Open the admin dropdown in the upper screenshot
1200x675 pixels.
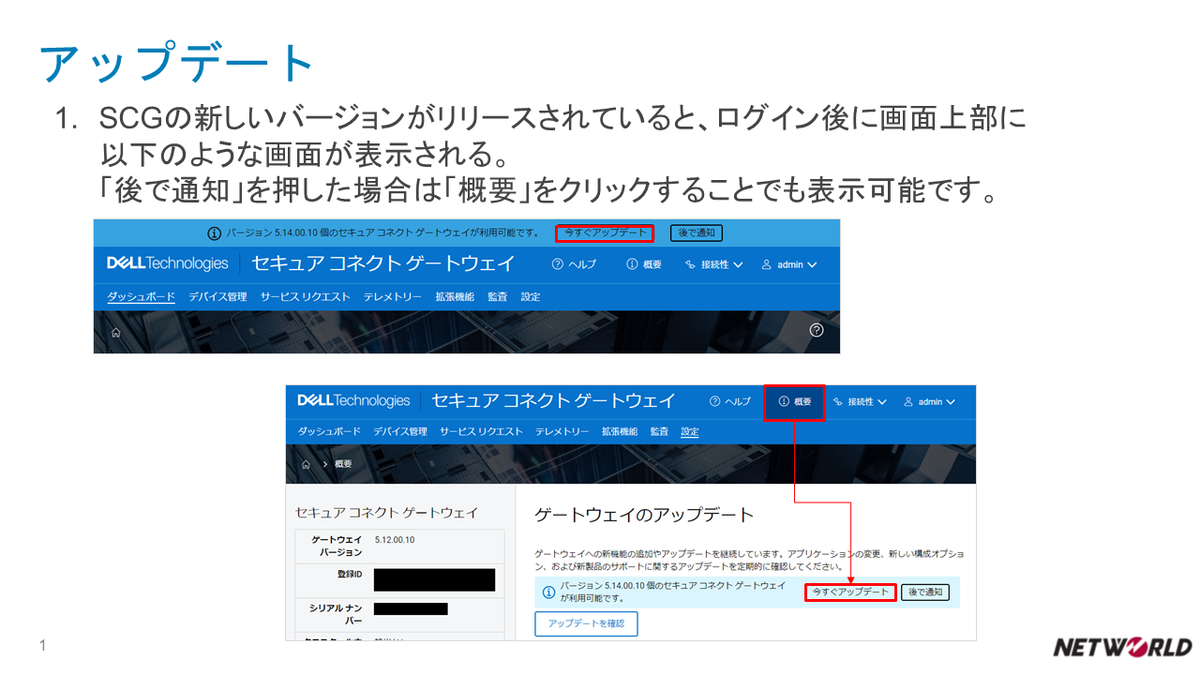789,265
